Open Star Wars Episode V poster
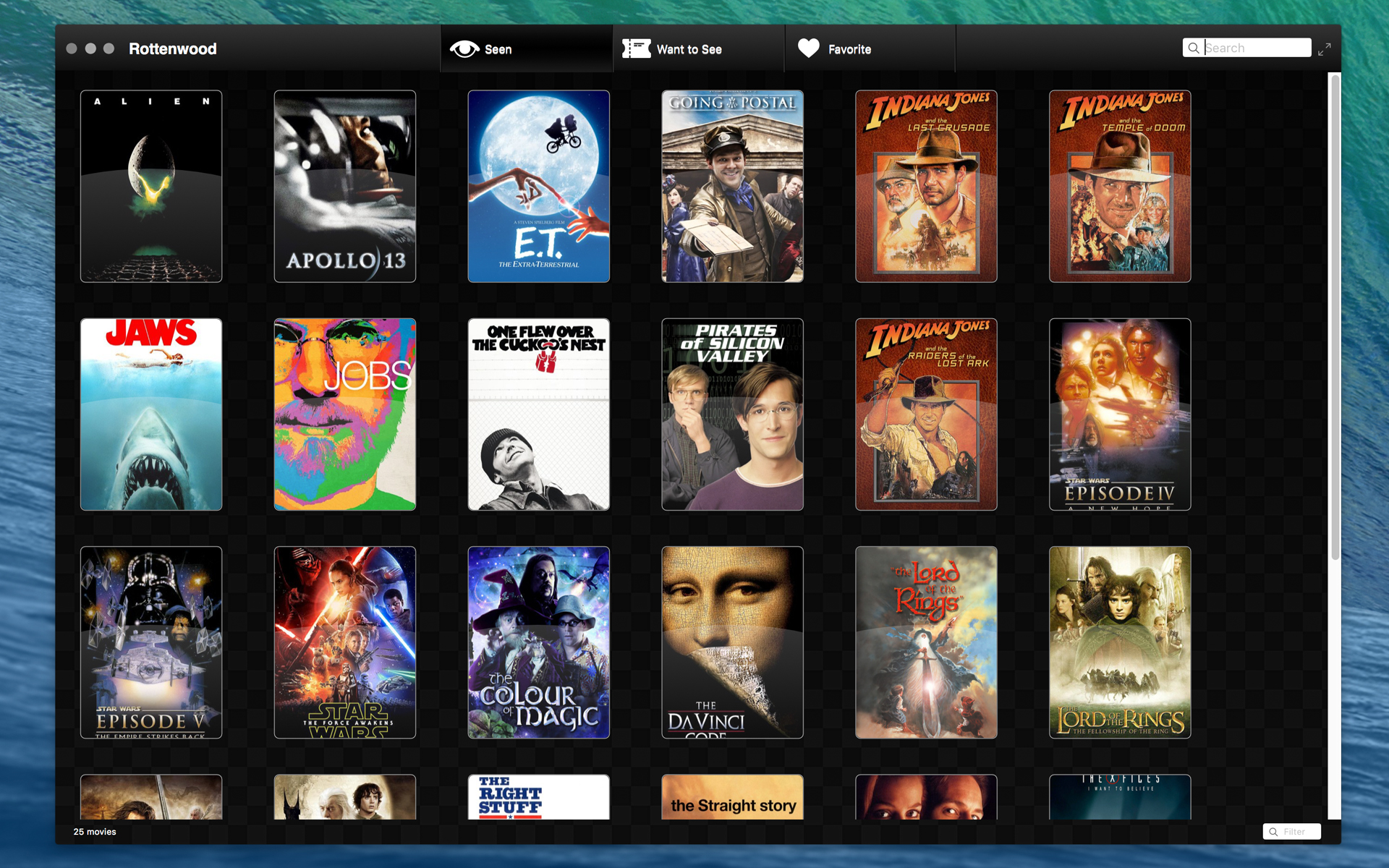1389x868 pixels. tap(151, 642)
